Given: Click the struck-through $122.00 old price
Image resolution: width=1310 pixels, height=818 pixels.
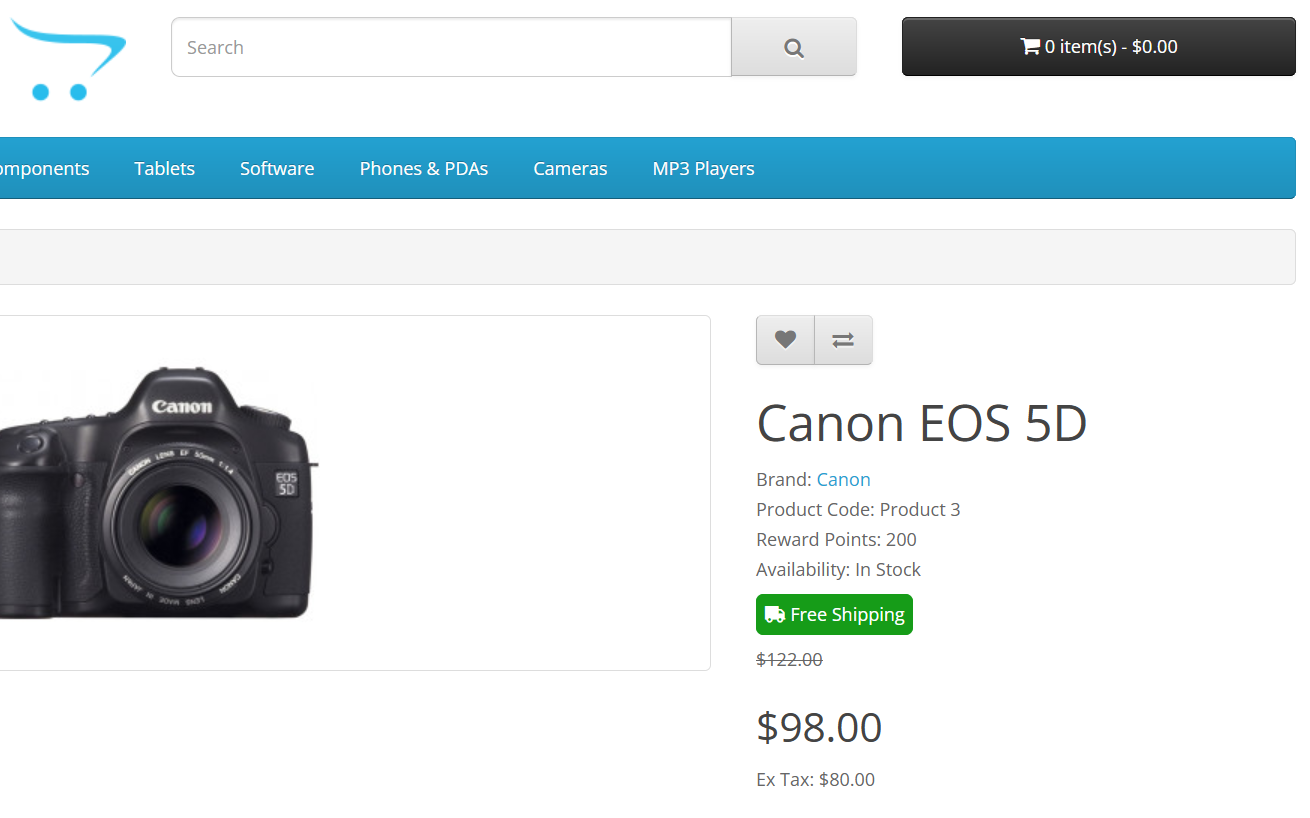Looking at the screenshot, I should [789, 659].
